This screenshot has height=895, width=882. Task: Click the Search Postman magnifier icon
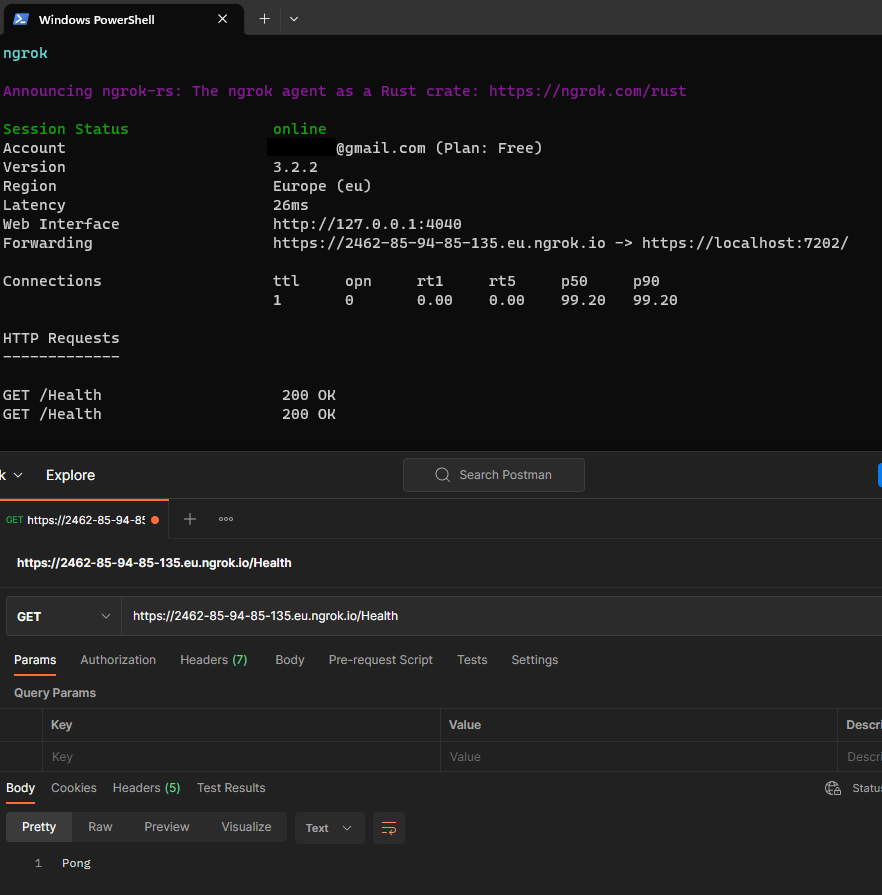442,475
